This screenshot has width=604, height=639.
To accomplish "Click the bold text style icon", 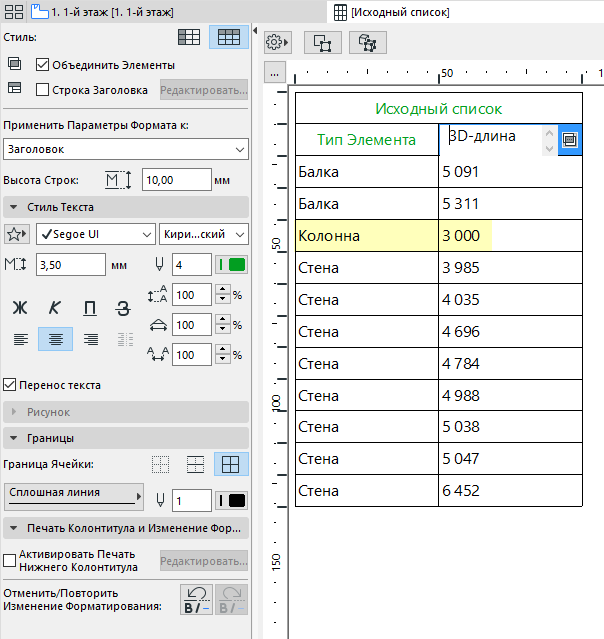I will point(19,308).
